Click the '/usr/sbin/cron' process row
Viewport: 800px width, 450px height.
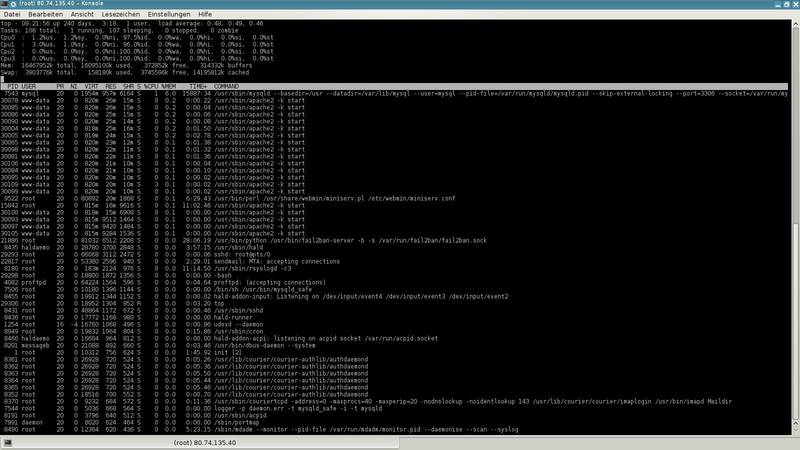[x=132, y=332]
